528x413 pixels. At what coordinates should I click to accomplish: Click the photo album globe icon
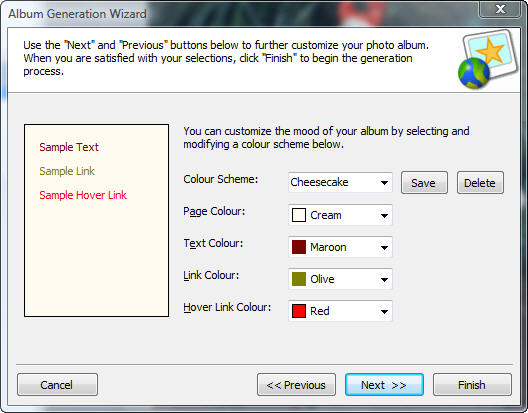pos(488,59)
